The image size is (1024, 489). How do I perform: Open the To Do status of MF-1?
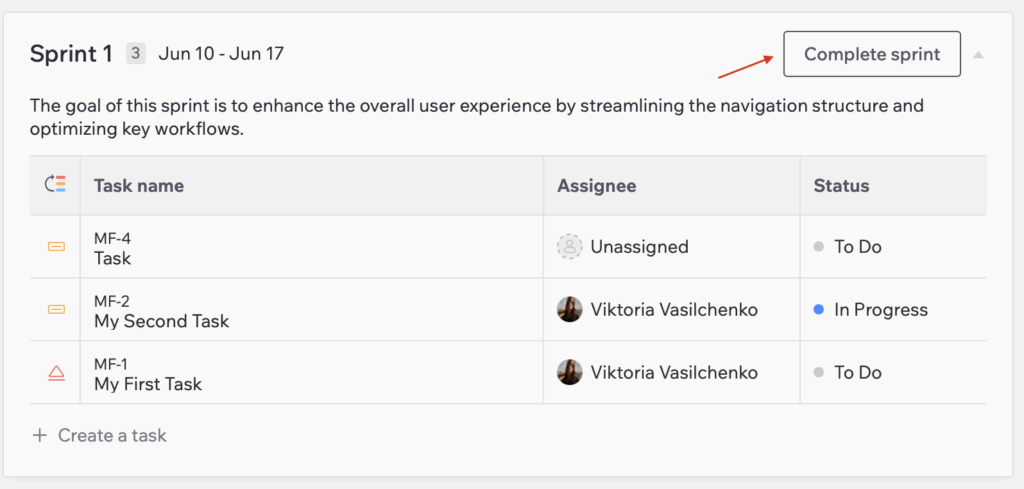click(x=857, y=373)
